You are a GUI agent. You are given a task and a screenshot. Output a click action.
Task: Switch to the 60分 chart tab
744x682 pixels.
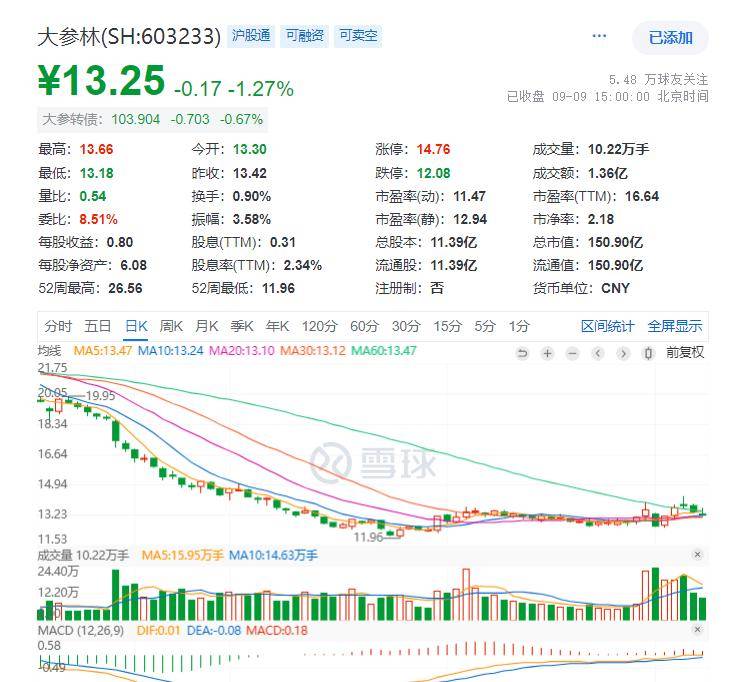tap(364, 327)
